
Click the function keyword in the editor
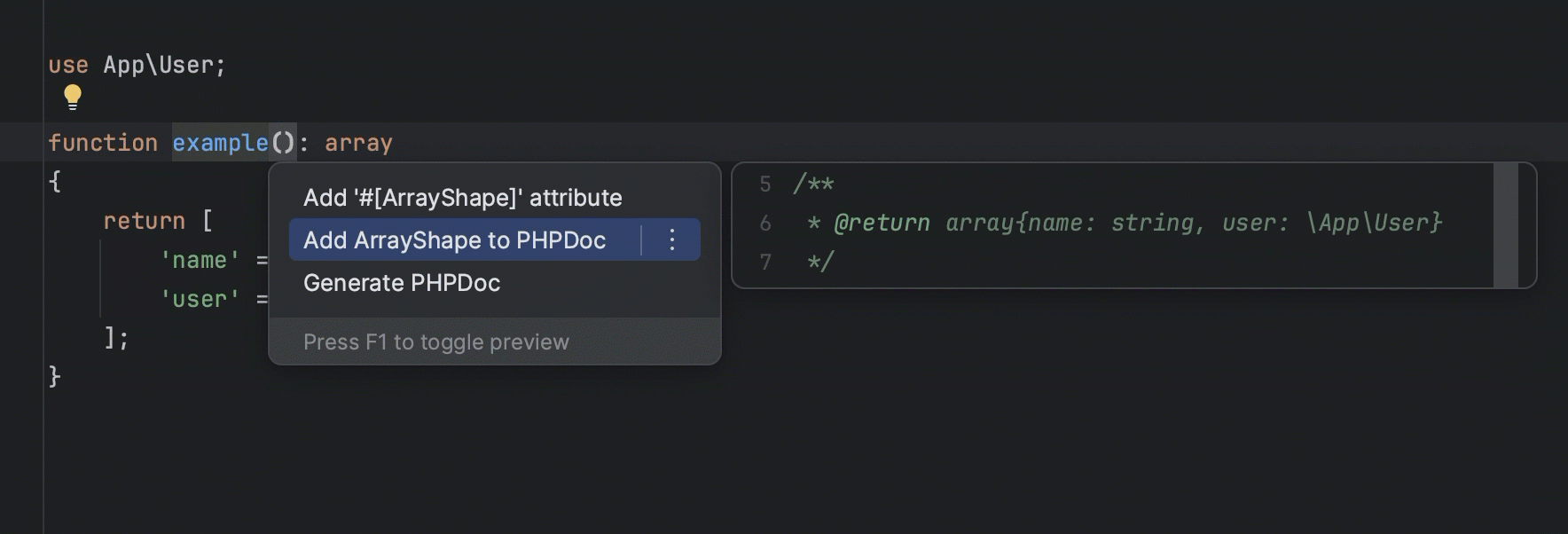[103, 143]
